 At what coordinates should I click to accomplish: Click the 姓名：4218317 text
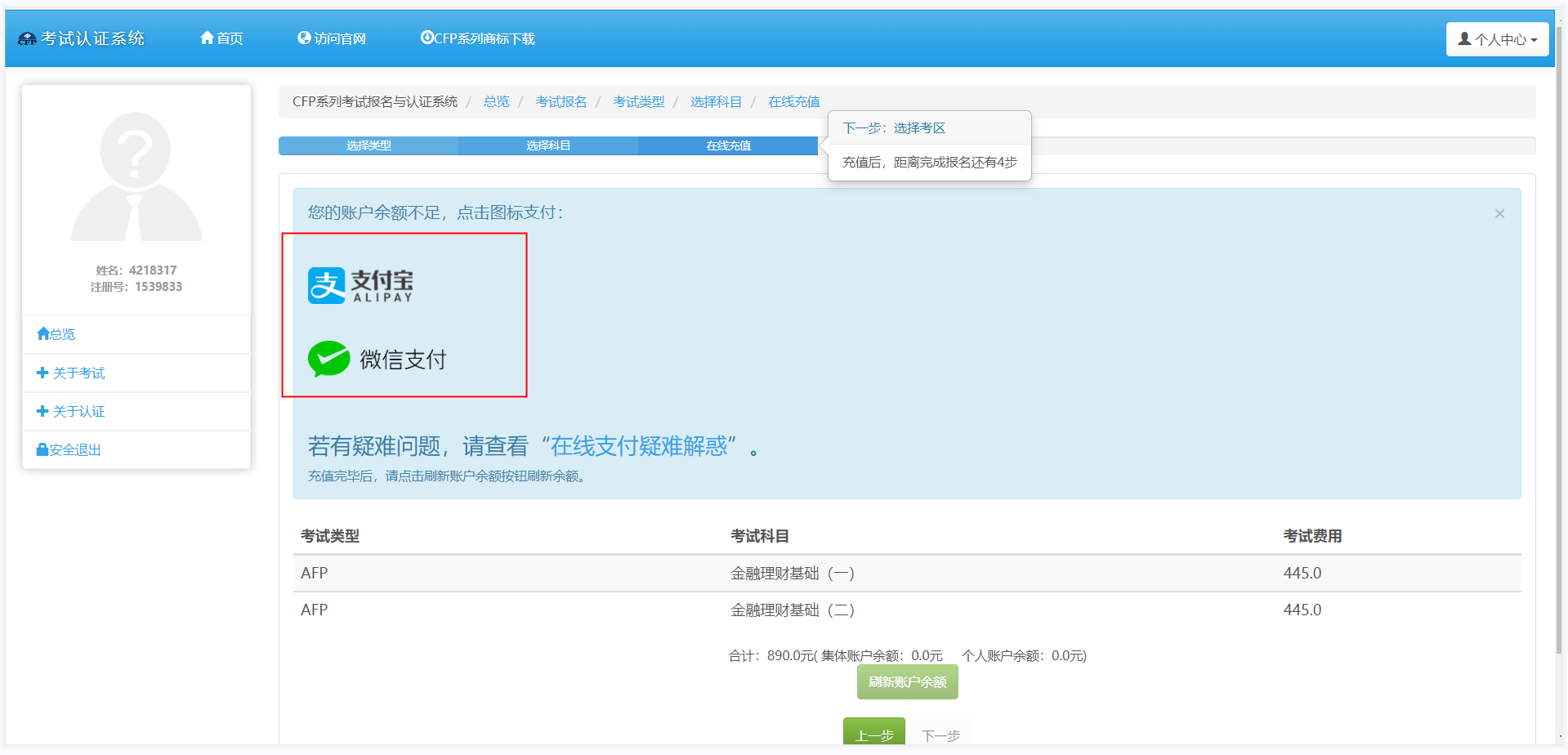point(136,270)
